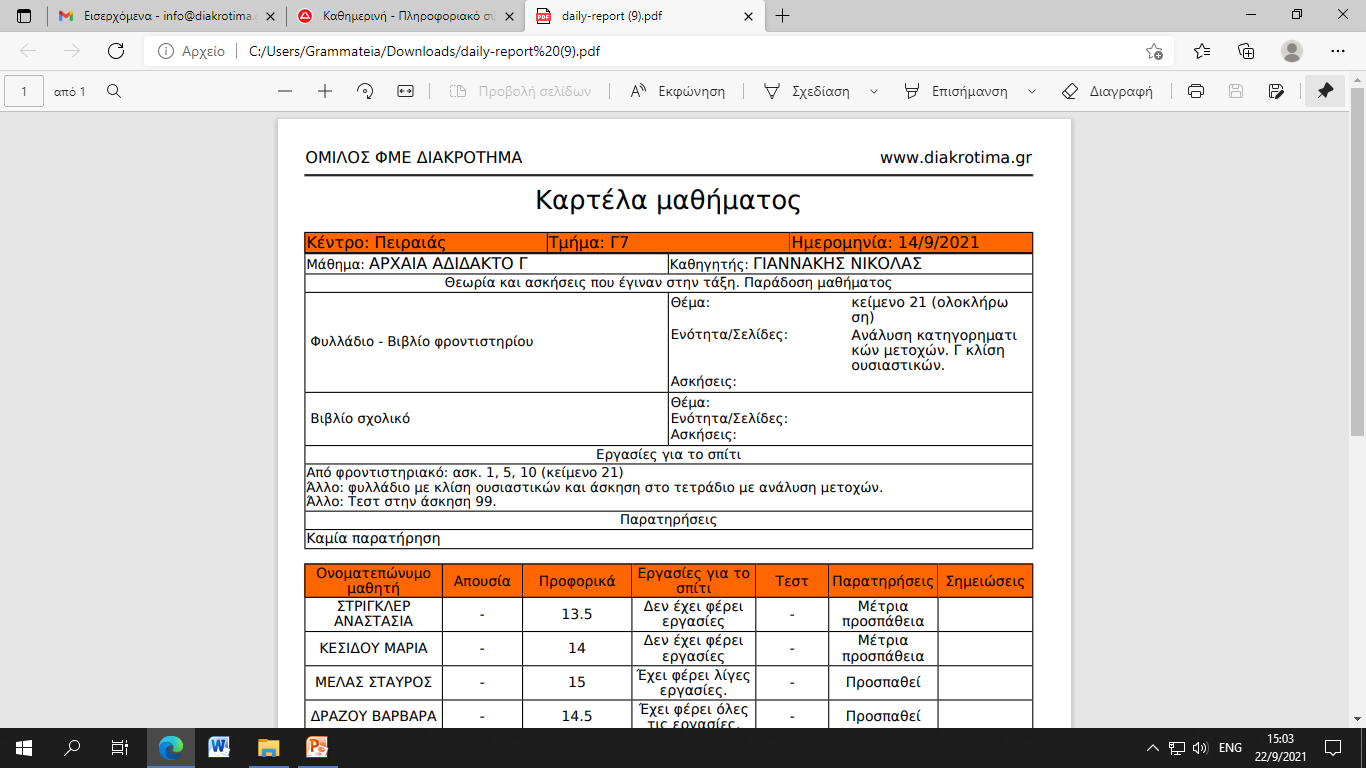This screenshot has height=768, width=1366.
Task: Open the browser settings ellipsis menu
Action: [1336, 50]
